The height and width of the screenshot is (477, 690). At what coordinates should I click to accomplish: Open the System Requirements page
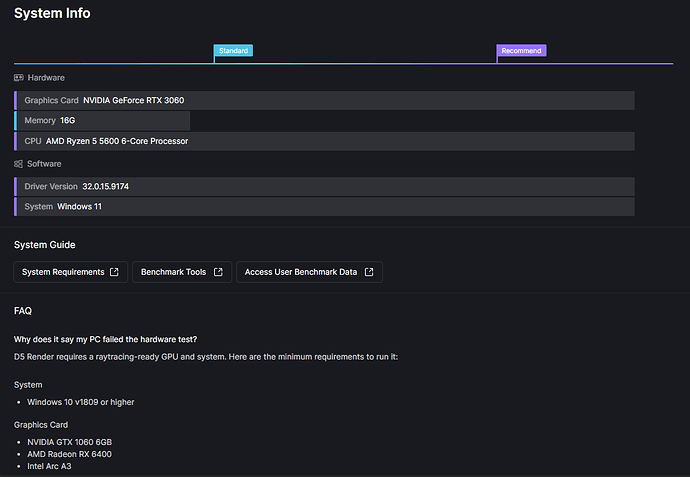pos(63,272)
